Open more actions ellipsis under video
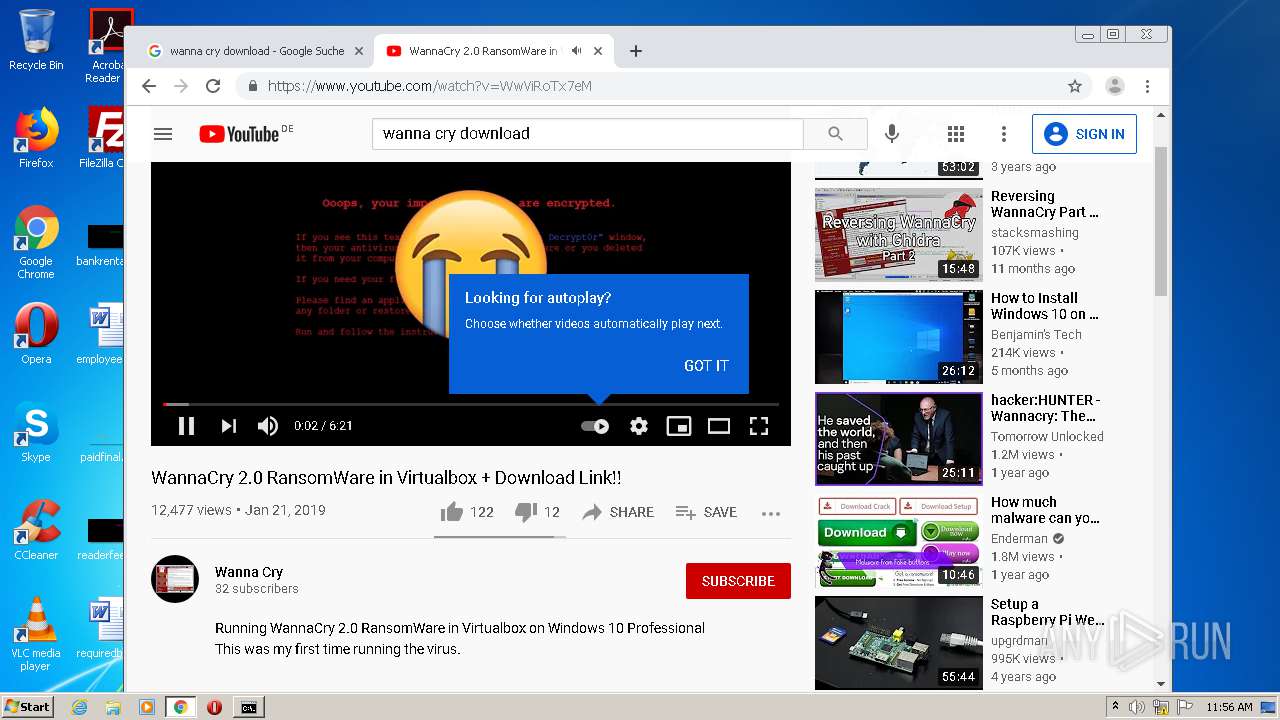Screen dimensions: 1280x720 pos(770,513)
